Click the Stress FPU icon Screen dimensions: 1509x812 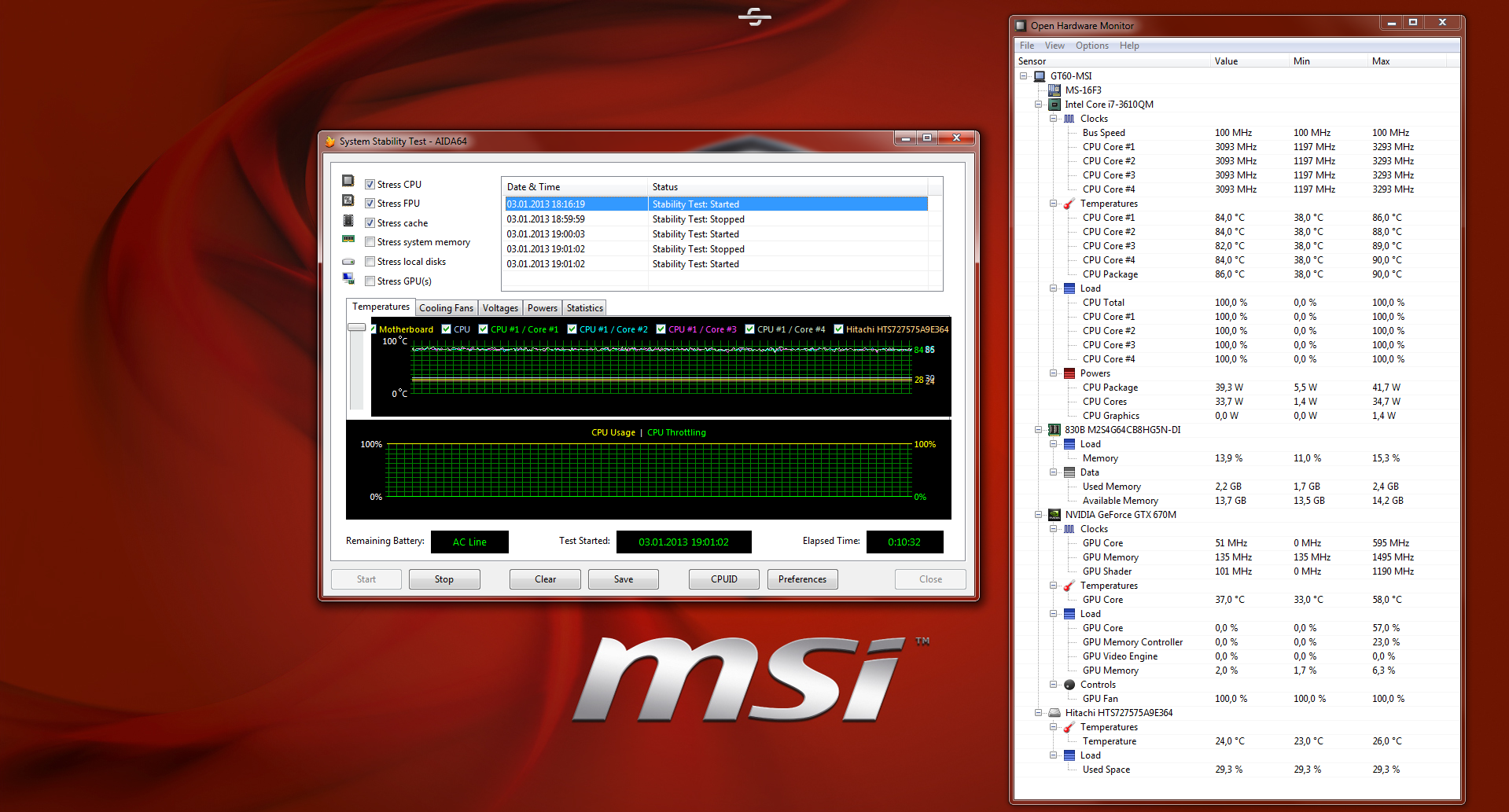tap(348, 200)
